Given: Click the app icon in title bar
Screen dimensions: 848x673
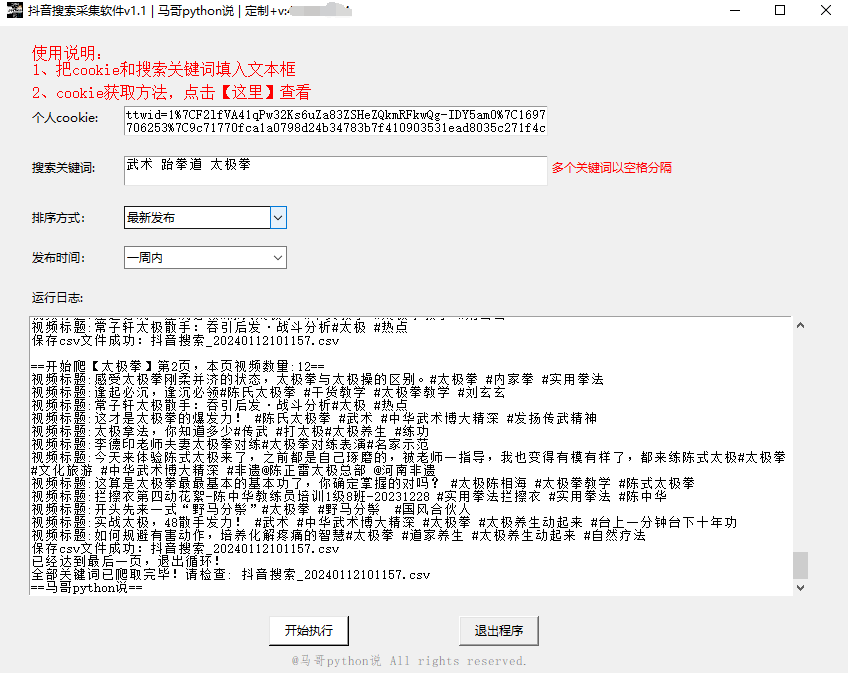Looking at the screenshot, I should [15, 10].
